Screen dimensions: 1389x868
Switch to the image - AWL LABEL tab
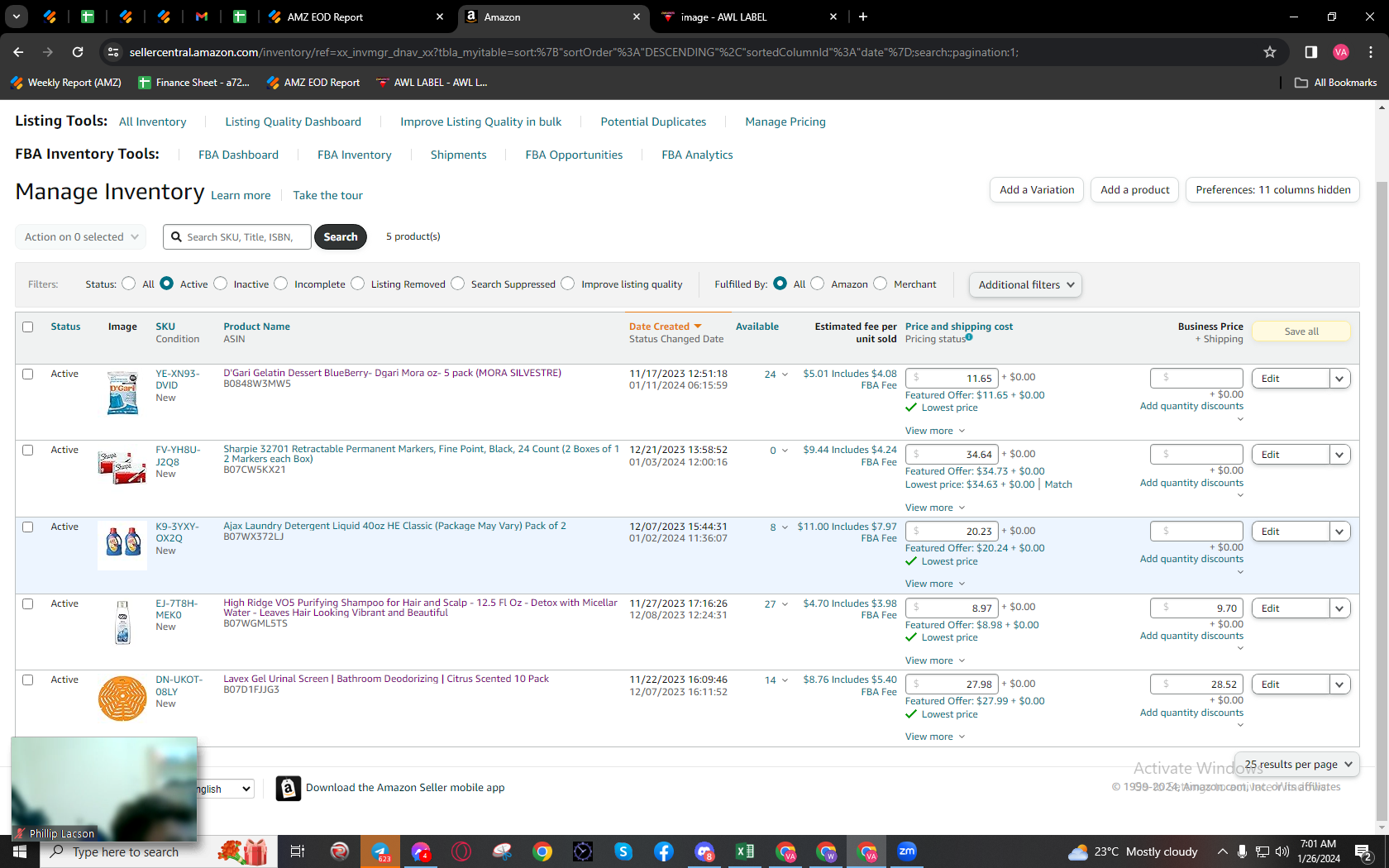[x=749, y=17]
